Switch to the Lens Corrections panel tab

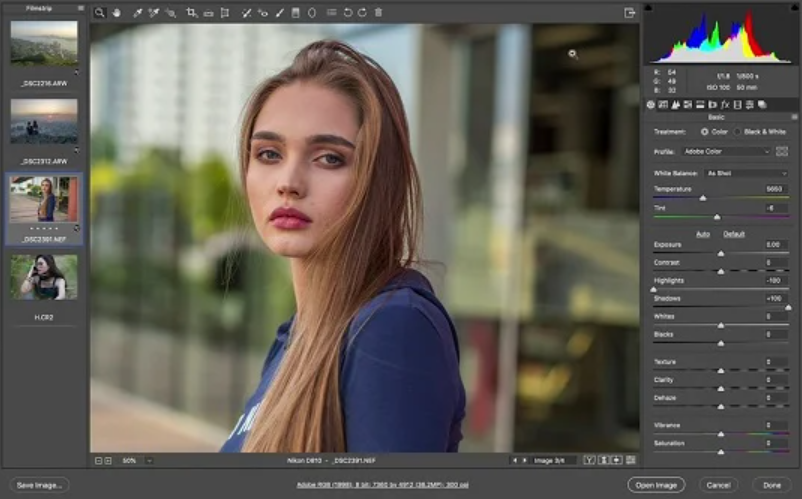712,105
